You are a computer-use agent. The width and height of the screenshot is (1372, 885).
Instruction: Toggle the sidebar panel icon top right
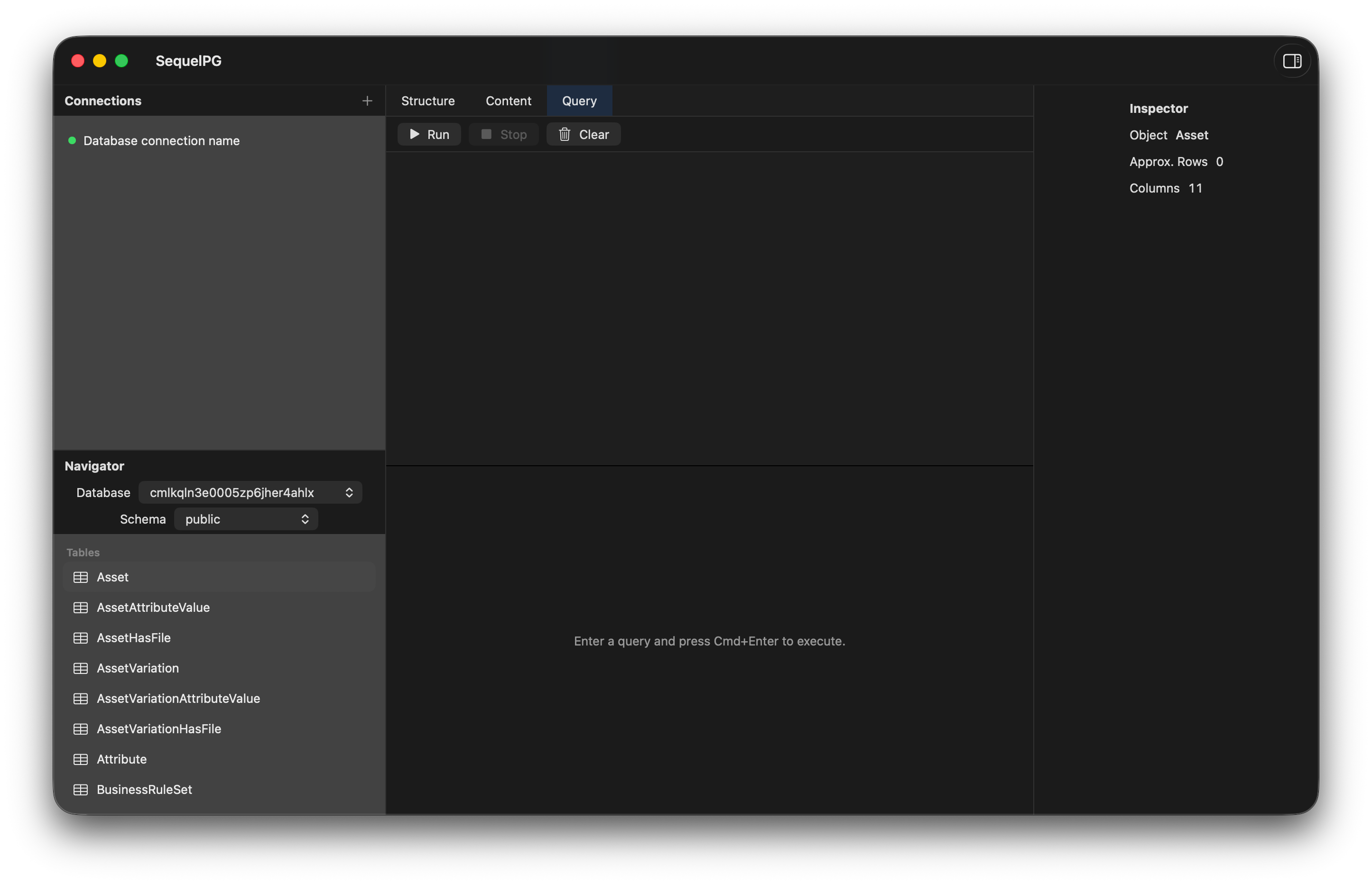[x=1292, y=60]
